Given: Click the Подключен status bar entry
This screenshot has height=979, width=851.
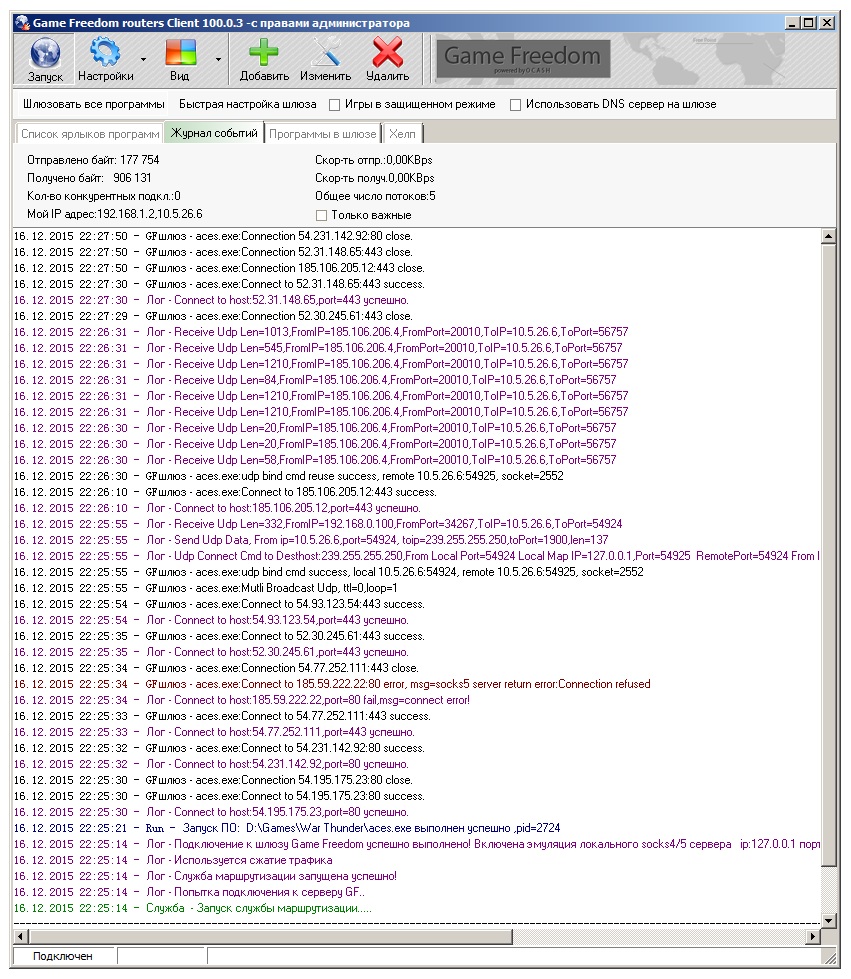Looking at the screenshot, I should (62, 956).
